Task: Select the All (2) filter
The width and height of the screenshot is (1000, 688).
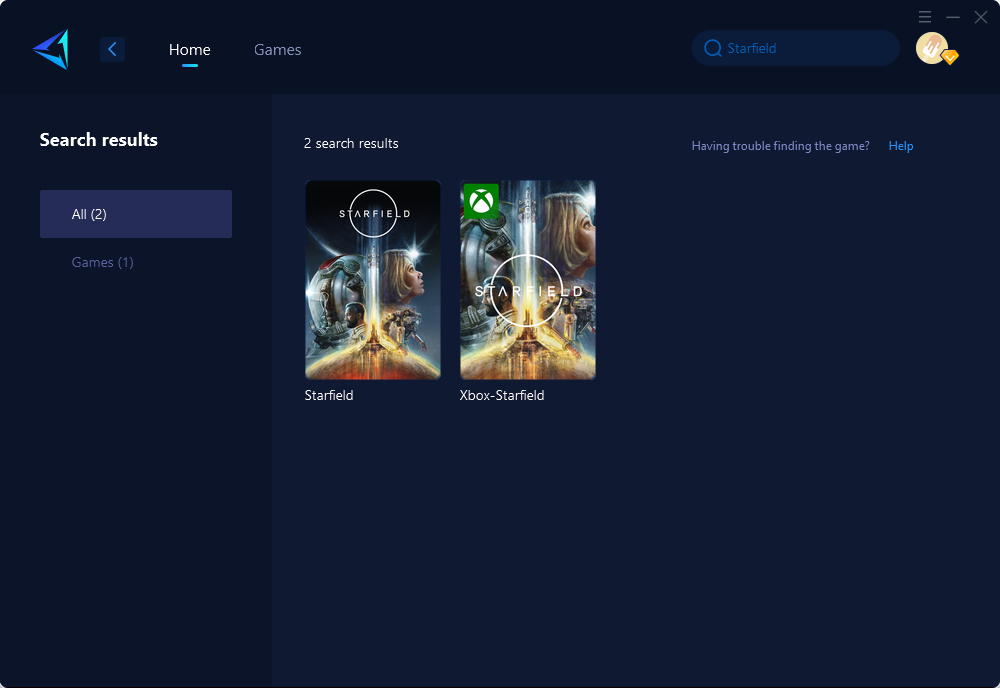Action: [x=136, y=214]
